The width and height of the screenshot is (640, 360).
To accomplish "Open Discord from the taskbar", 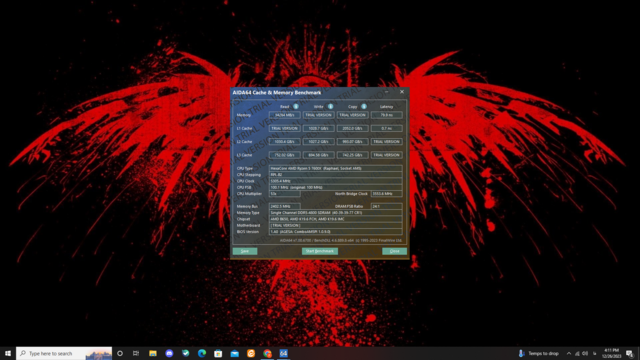I will tap(169, 353).
